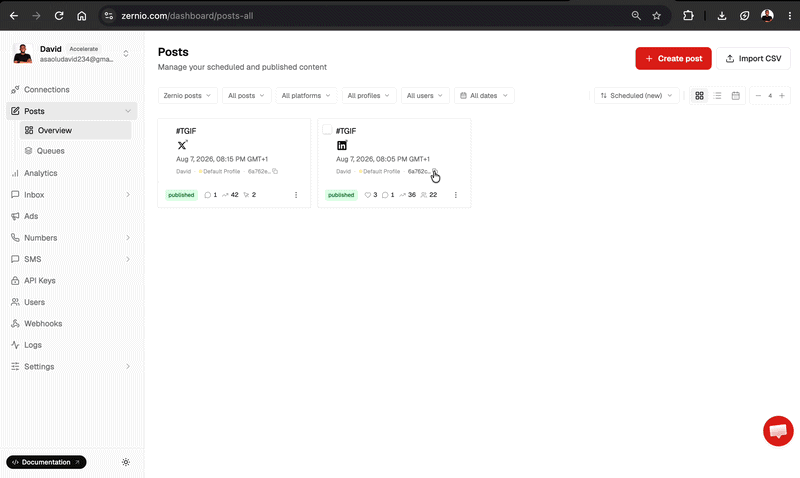Click the impressions count 36 on LinkedIn post

[x=408, y=195]
